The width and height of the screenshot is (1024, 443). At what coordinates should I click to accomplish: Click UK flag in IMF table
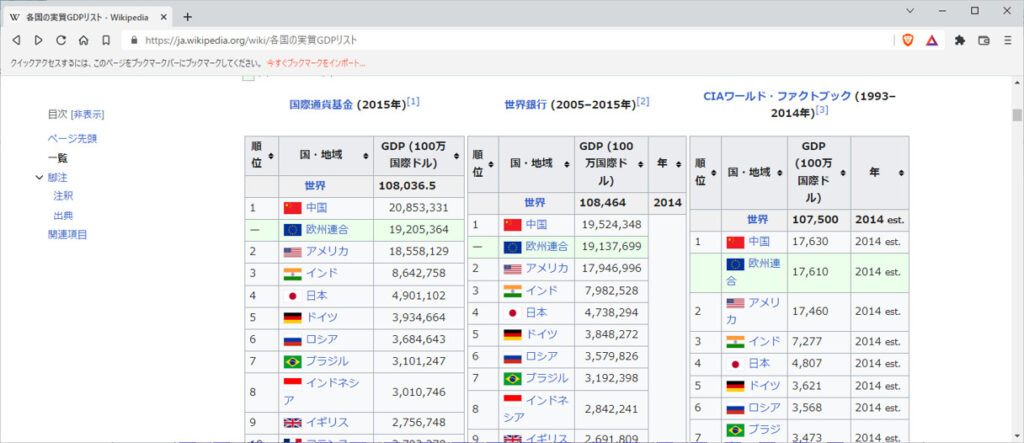(x=293, y=423)
